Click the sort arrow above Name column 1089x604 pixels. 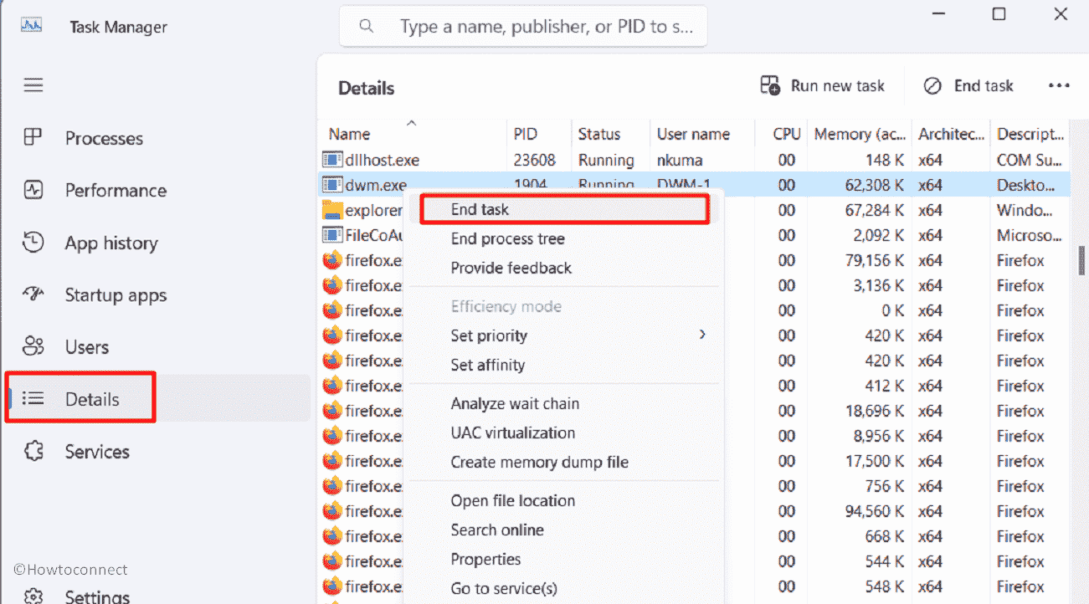(411, 123)
